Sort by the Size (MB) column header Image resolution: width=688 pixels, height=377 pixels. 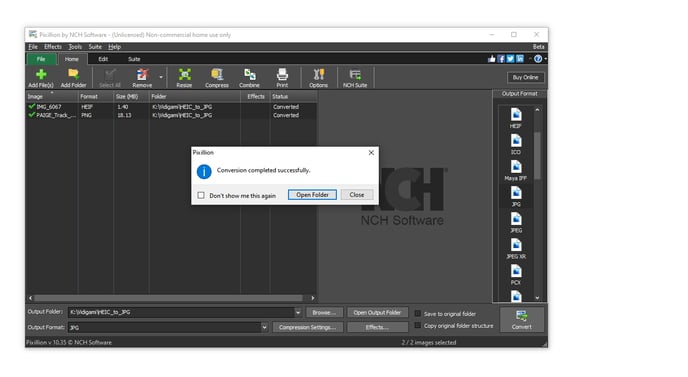pyautogui.click(x=131, y=97)
